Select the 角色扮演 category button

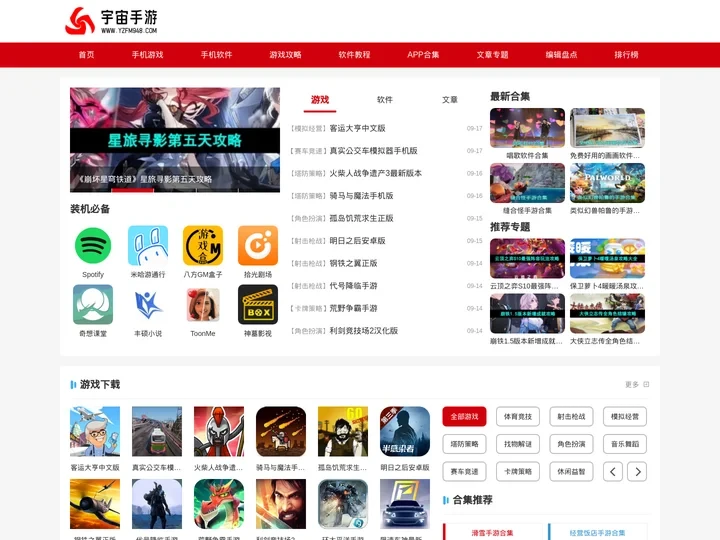click(571, 444)
